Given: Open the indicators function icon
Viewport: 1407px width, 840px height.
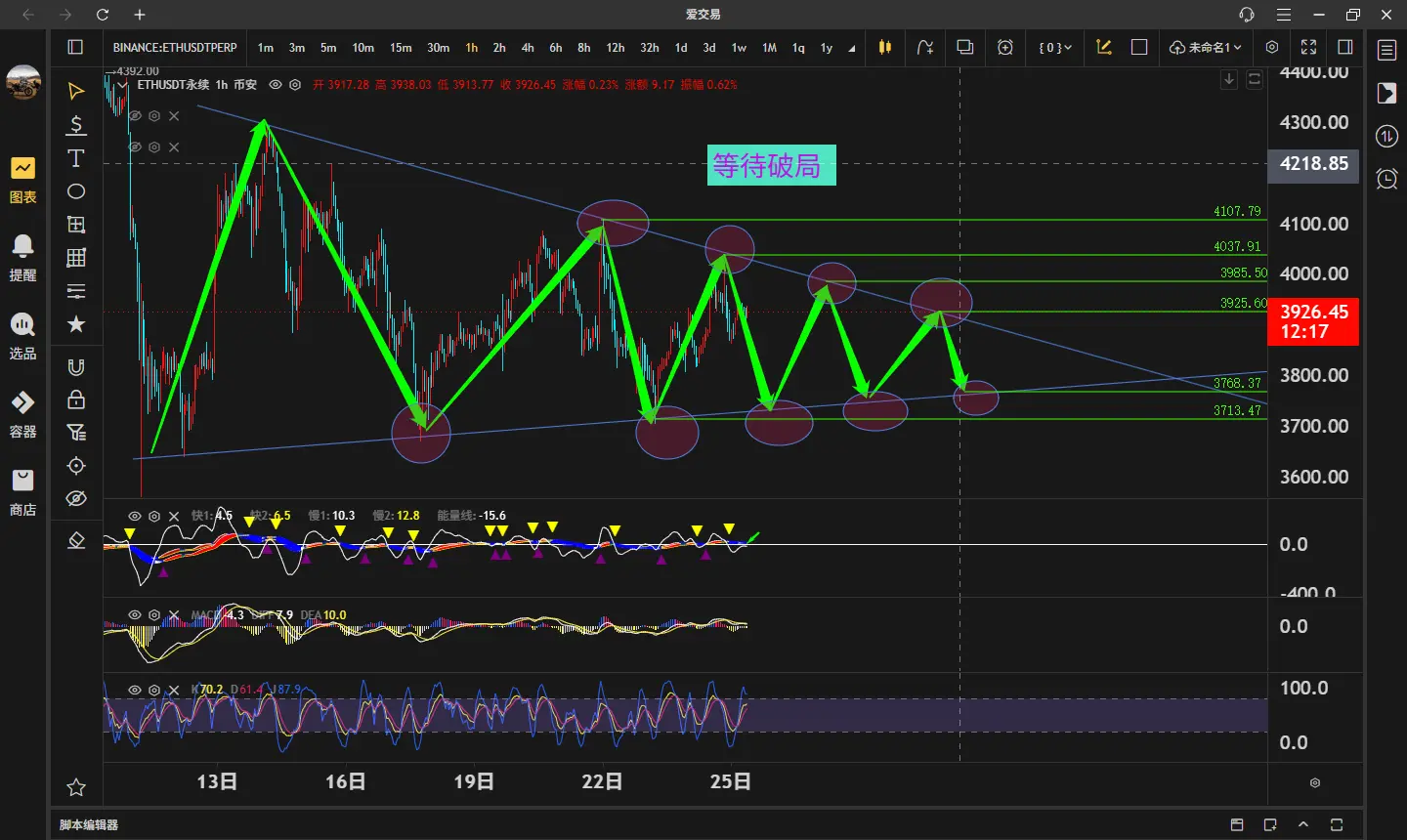Looking at the screenshot, I should (x=925, y=47).
